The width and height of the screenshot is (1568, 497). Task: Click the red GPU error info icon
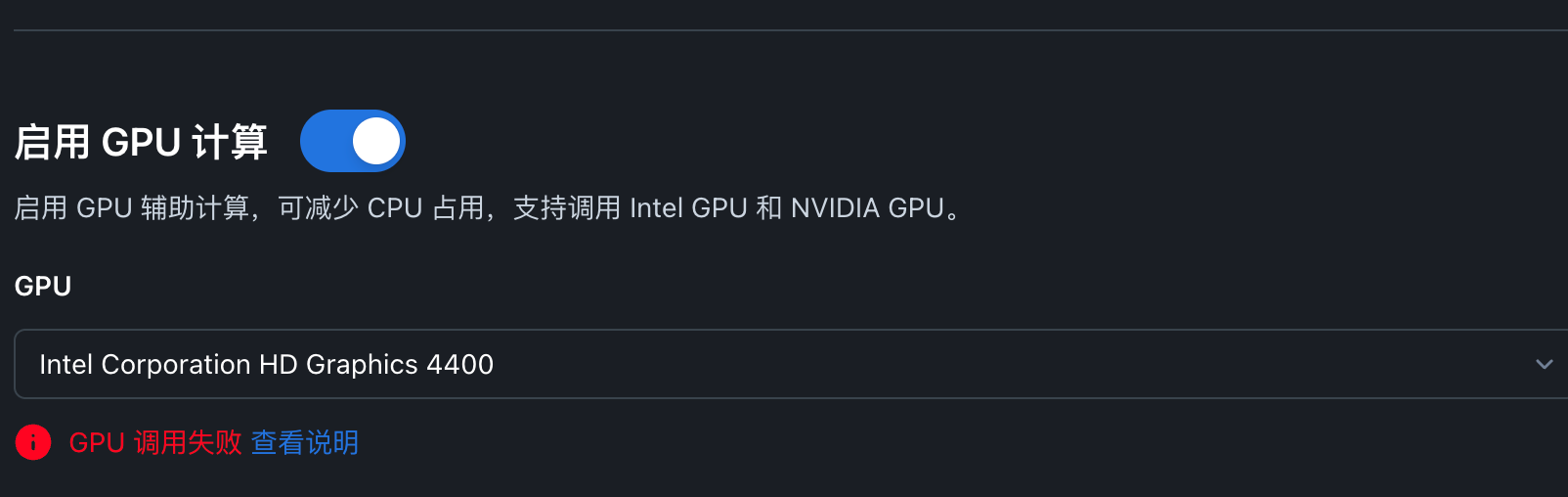[33, 442]
